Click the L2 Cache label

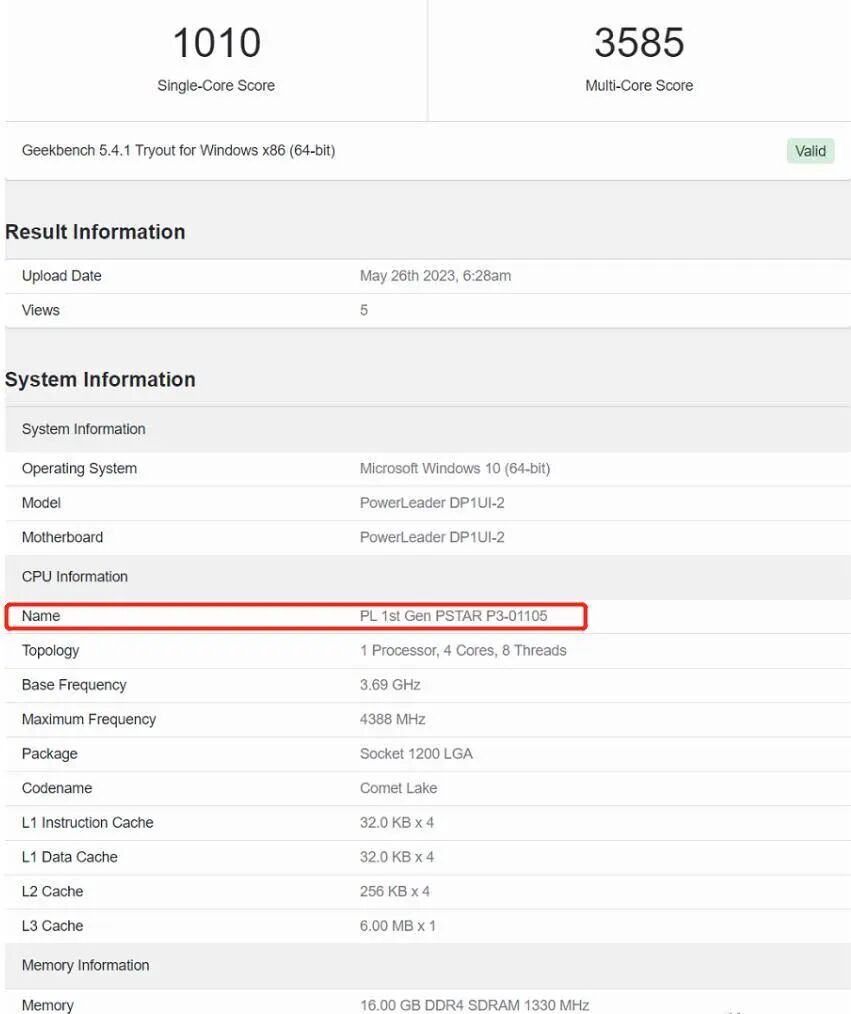[52, 891]
